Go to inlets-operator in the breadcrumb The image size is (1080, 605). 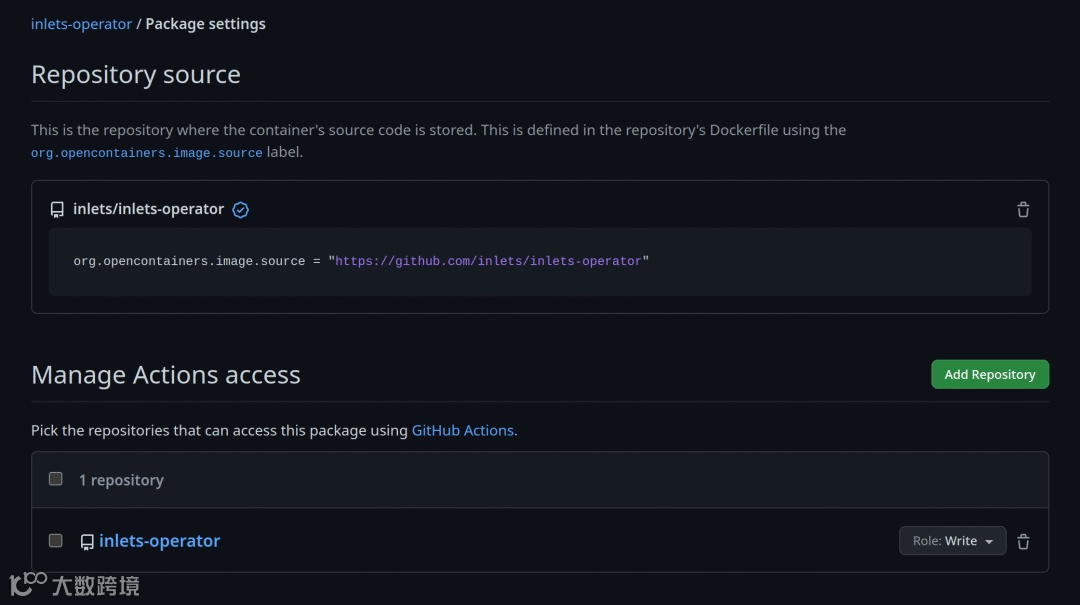pyautogui.click(x=81, y=24)
